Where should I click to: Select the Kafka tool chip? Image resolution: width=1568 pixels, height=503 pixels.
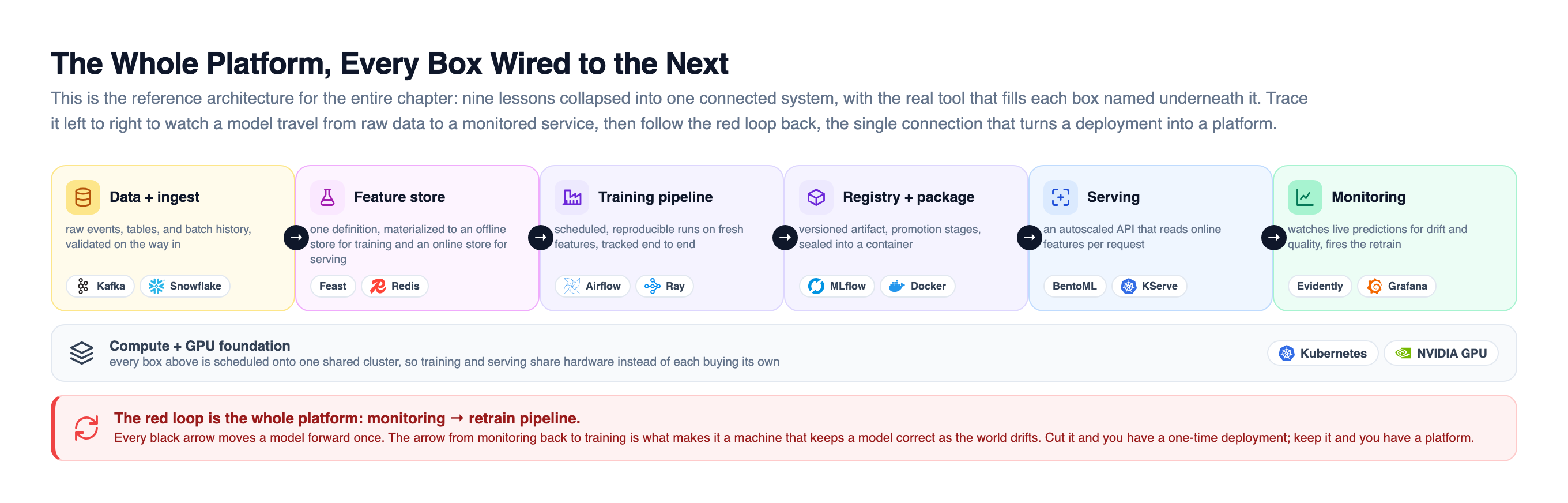(100, 286)
